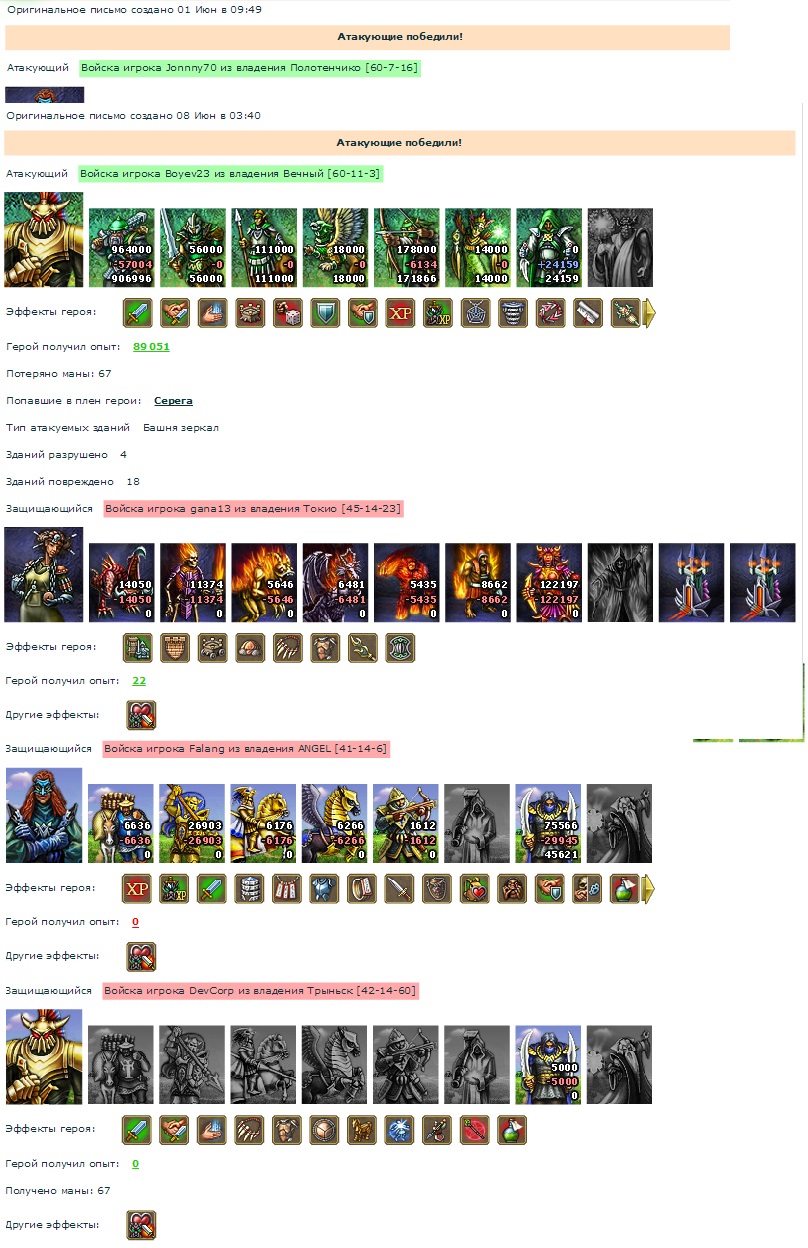This screenshot has height=1248, width=808.
Task: Click gana13's female hero portrait
Action: tap(44, 575)
